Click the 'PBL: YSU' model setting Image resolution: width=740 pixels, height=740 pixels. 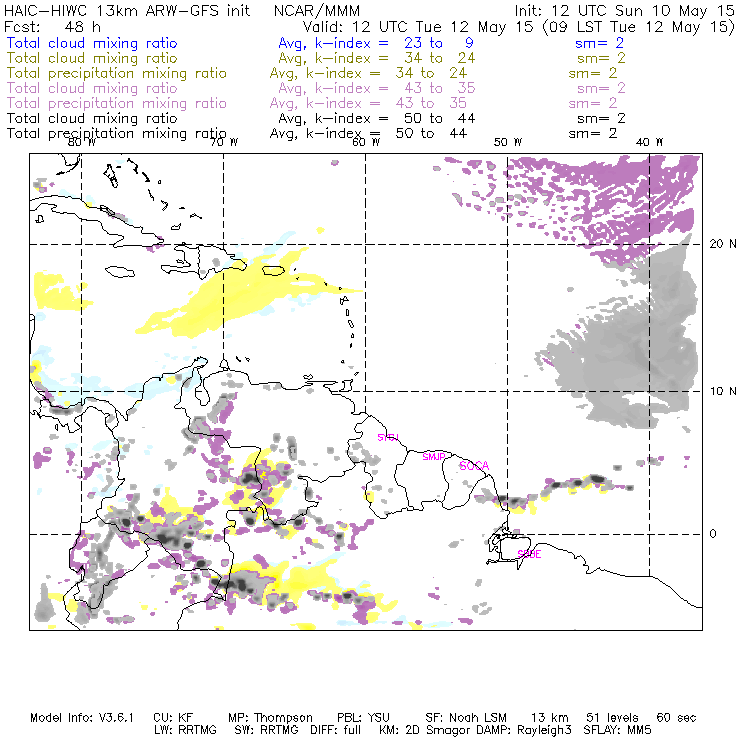click(x=363, y=718)
